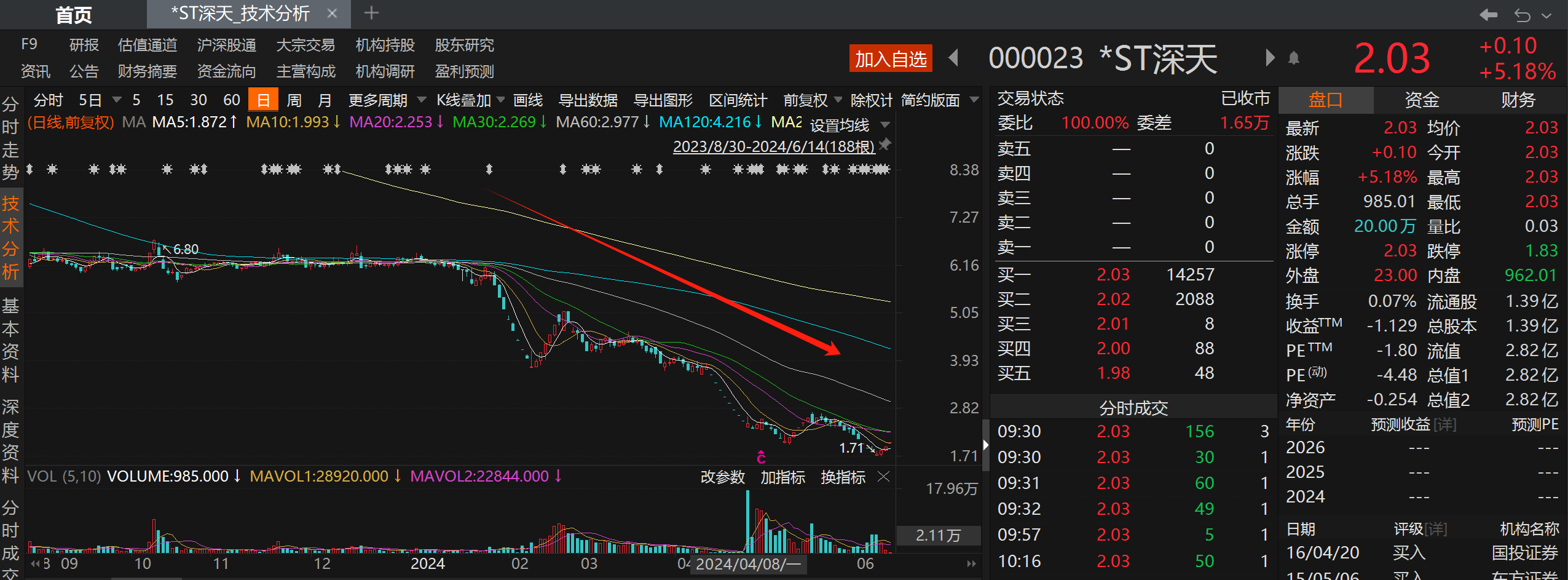Image resolution: width=1568 pixels, height=580 pixels.
Task: Open 股东研究 link
Action: pyautogui.click(x=465, y=45)
